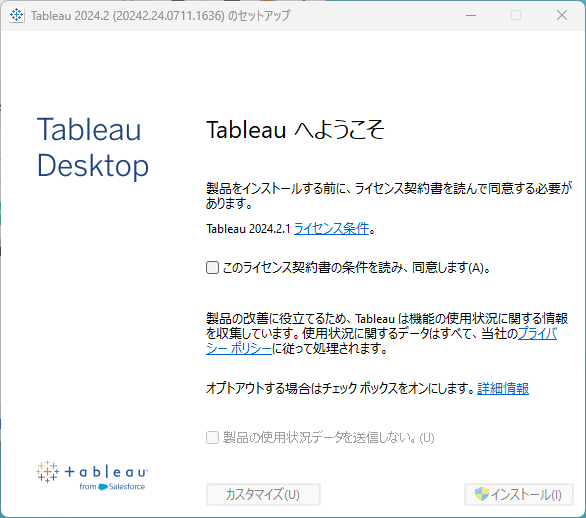Click the UAC shield icon on the インストール button
This screenshot has height=518, width=586.
pos(482,494)
